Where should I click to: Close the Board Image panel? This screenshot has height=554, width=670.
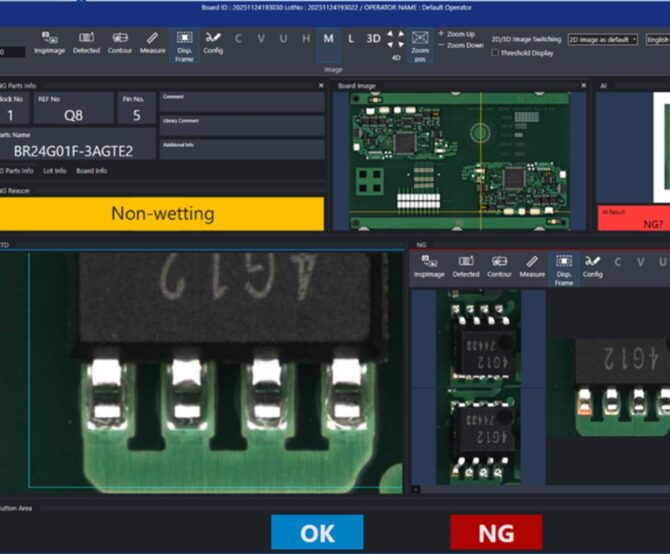click(x=583, y=85)
